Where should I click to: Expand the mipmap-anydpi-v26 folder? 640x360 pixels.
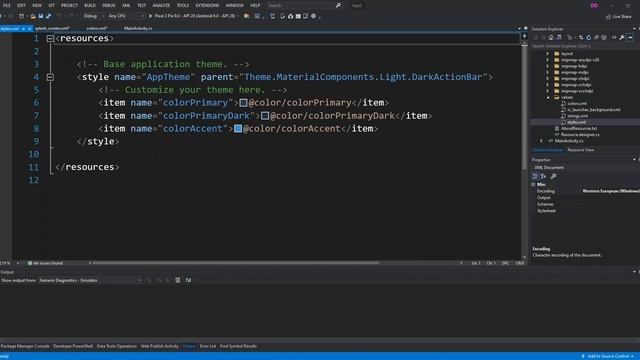point(548,60)
